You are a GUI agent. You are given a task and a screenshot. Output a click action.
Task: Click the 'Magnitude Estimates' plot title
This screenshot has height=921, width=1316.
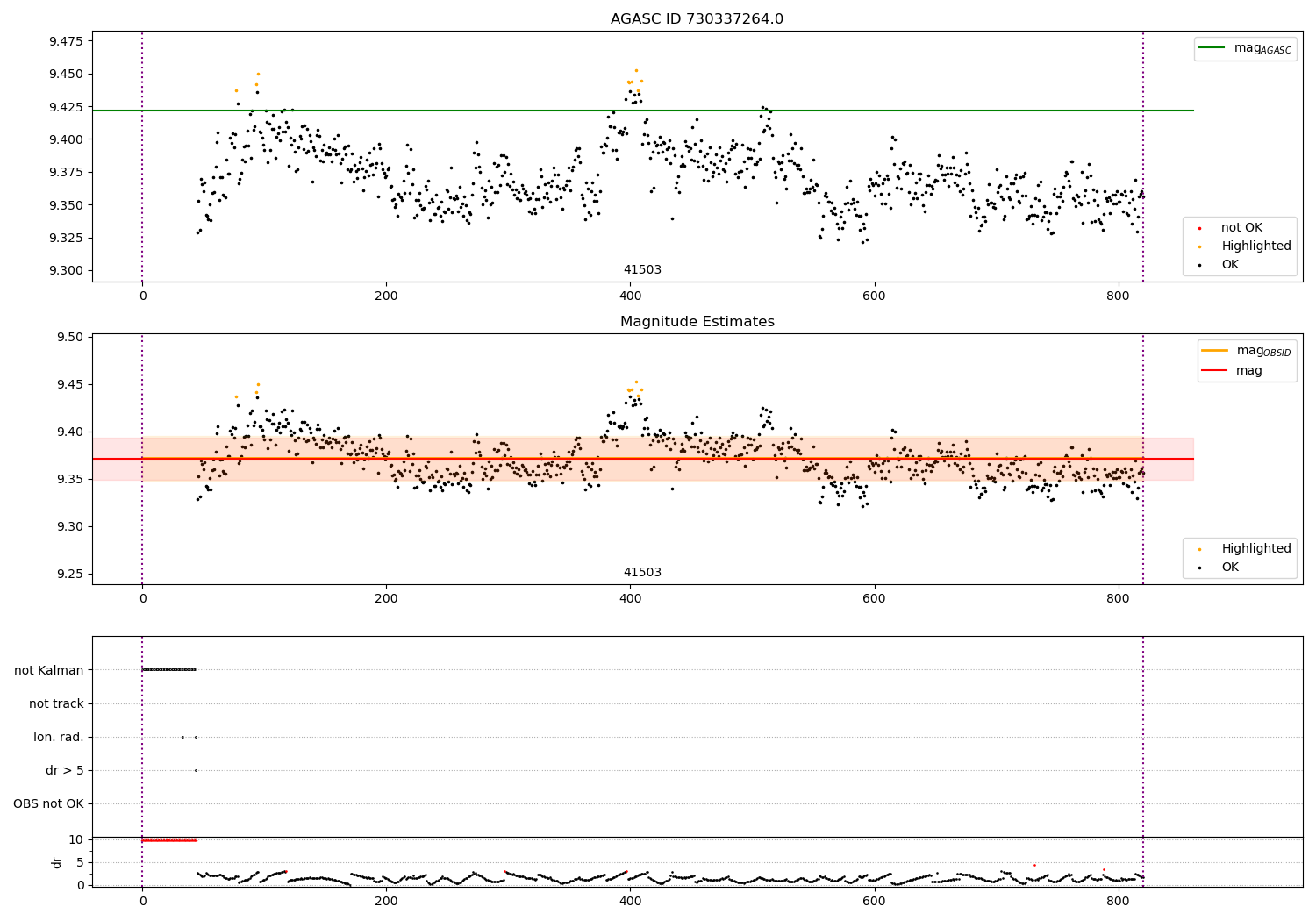click(x=697, y=322)
